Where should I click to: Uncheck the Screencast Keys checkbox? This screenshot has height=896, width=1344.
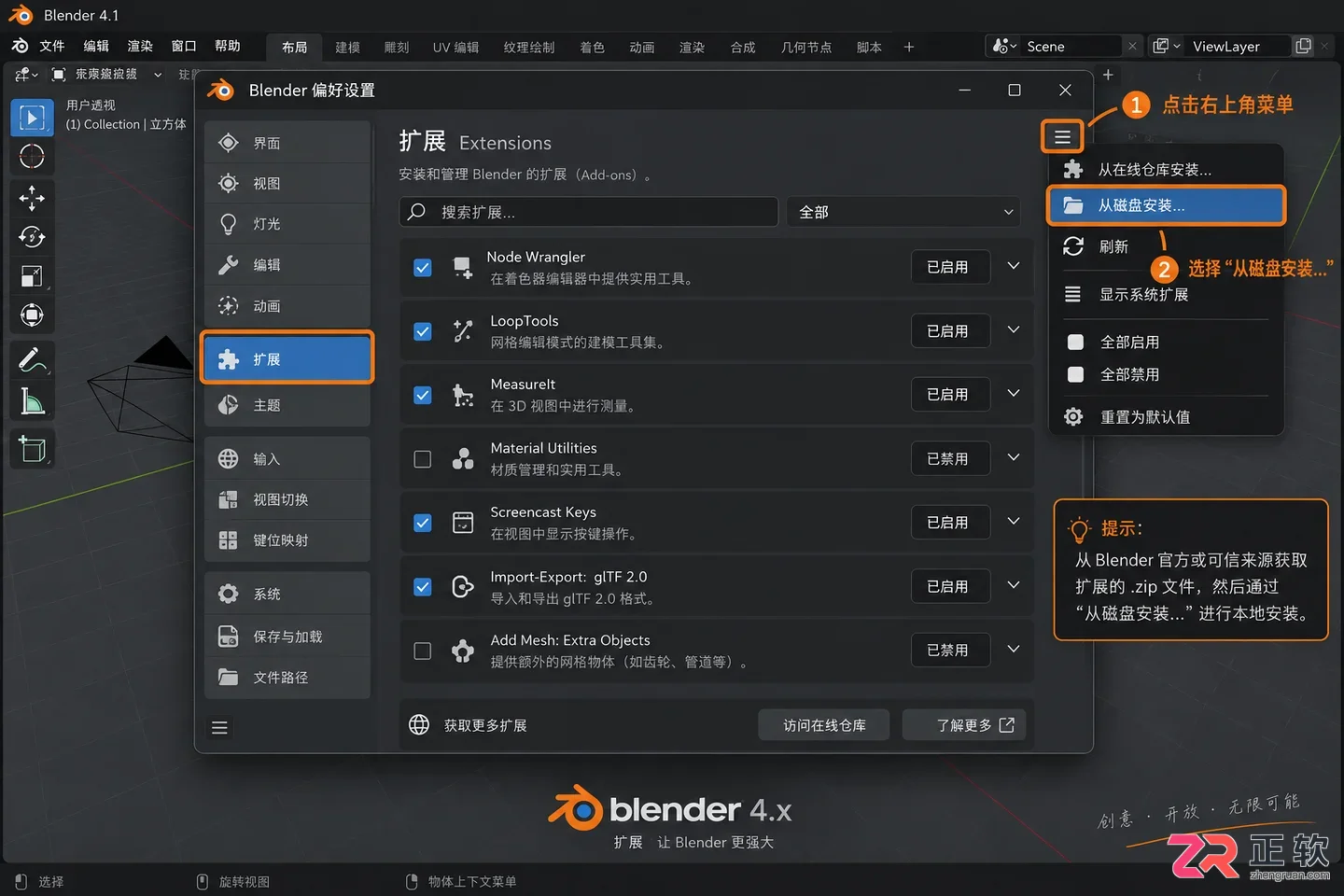(x=423, y=523)
